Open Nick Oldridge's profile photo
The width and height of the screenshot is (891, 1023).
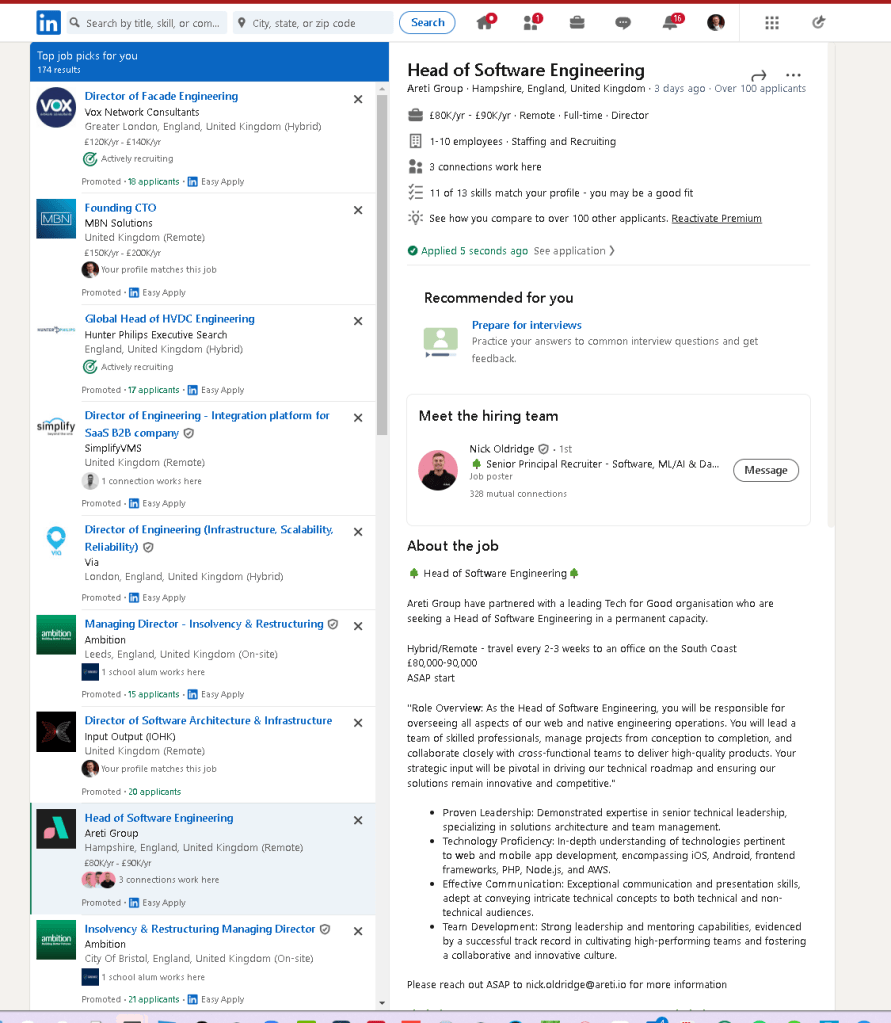point(438,470)
